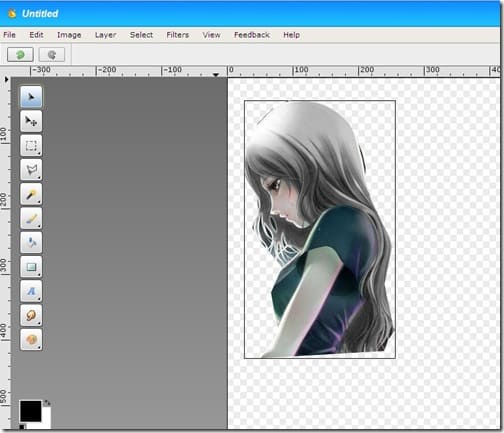Select the Magic Wand tool

[31, 194]
